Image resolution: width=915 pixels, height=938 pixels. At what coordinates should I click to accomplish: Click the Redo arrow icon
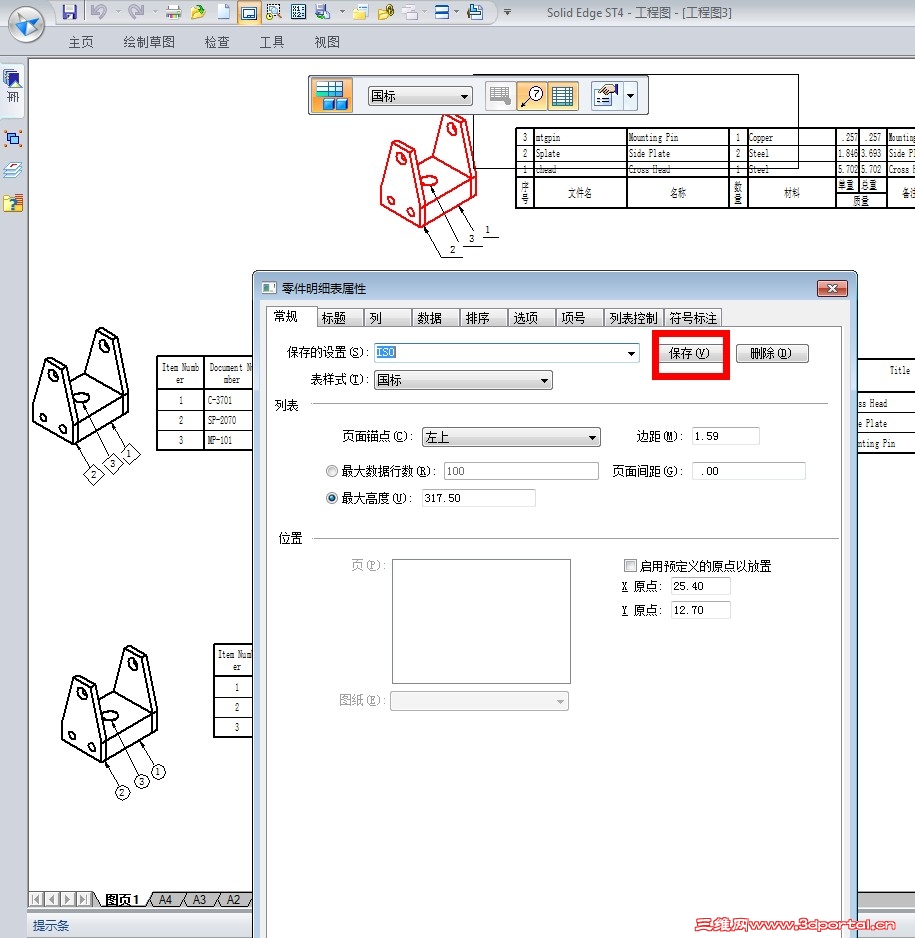136,11
